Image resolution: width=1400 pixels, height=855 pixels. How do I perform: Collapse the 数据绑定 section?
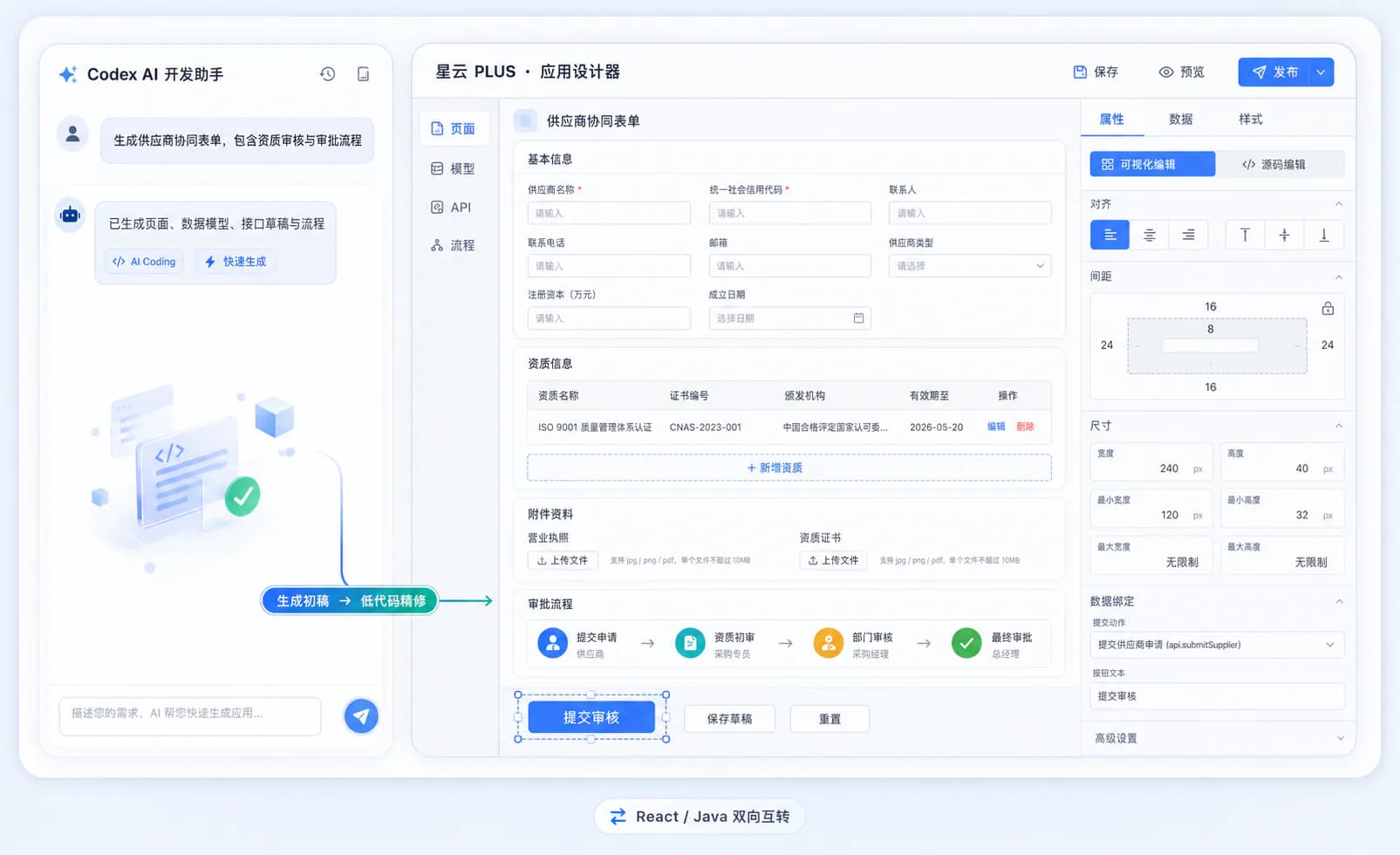(x=1339, y=601)
